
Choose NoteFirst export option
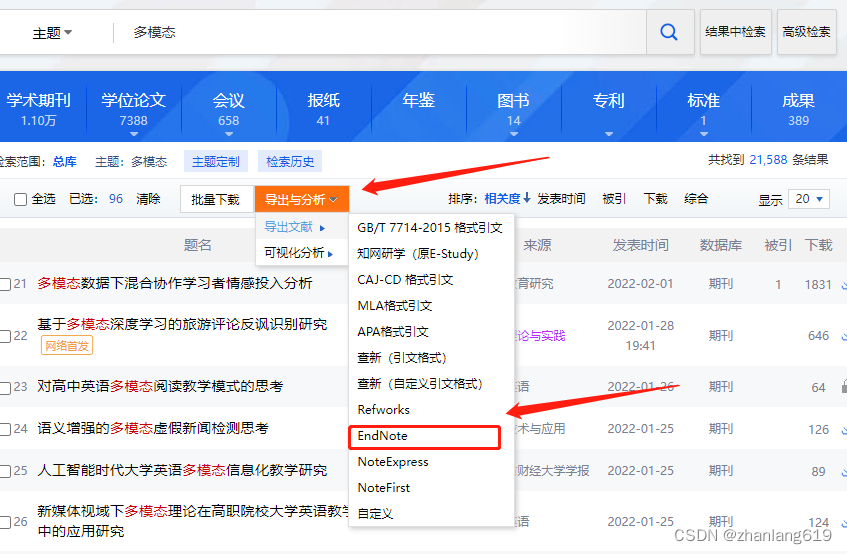tap(384, 488)
